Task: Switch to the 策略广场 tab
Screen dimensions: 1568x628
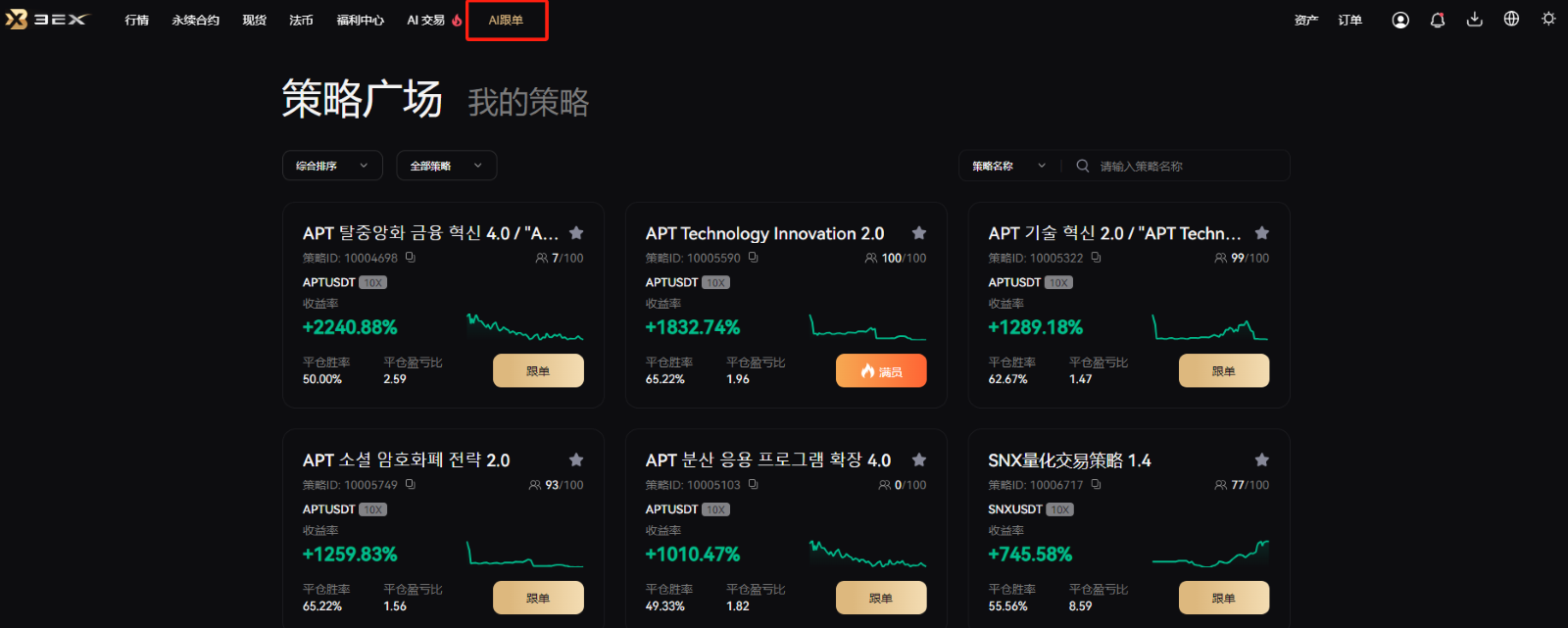Action: [362, 99]
